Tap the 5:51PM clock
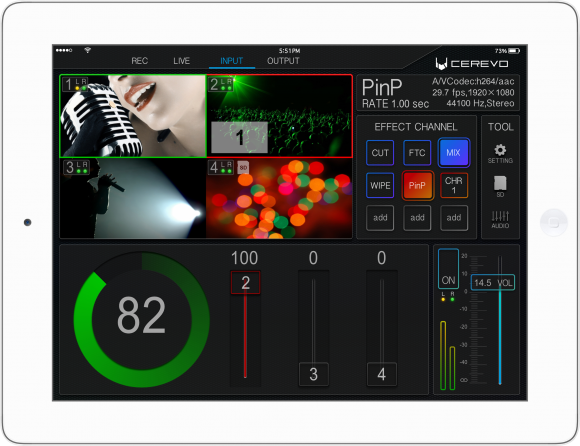Viewport: 580px width, 446px height. tap(289, 51)
